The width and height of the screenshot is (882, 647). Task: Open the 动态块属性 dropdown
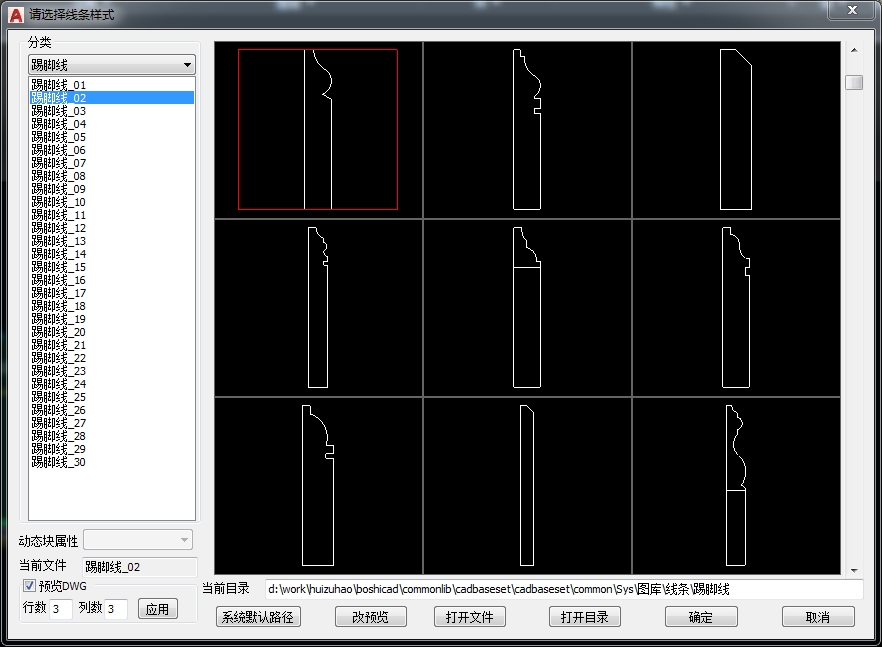(x=138, y=540)
